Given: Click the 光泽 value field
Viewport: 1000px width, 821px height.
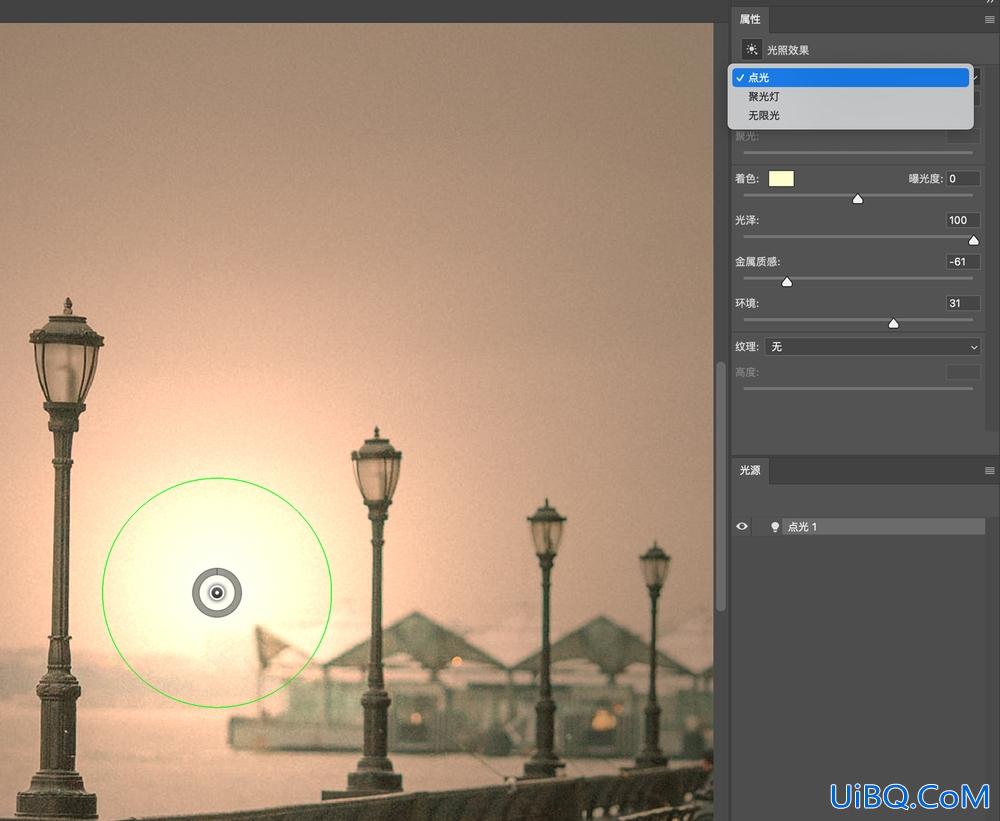Looking at the screenshot, I should [963, 220].
